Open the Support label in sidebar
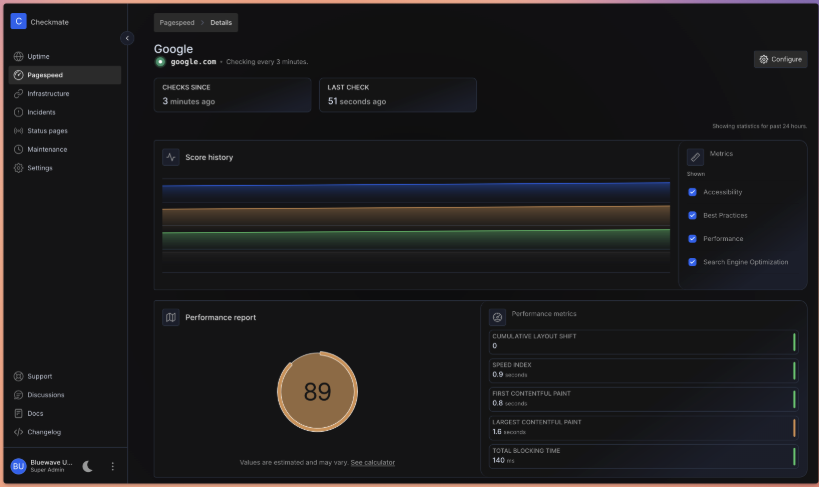 click(x=40, y=376)
